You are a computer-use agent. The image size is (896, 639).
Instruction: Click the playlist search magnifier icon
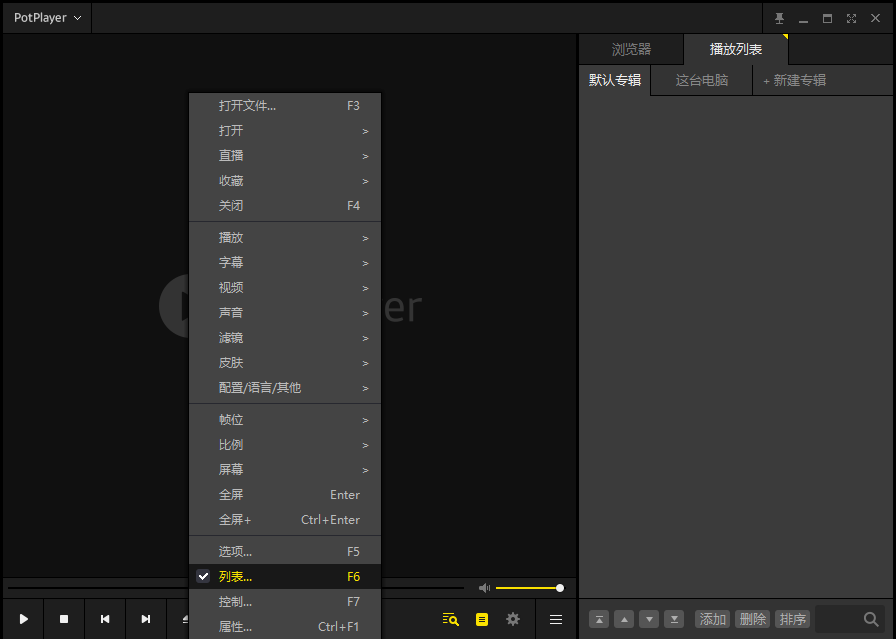871,619
